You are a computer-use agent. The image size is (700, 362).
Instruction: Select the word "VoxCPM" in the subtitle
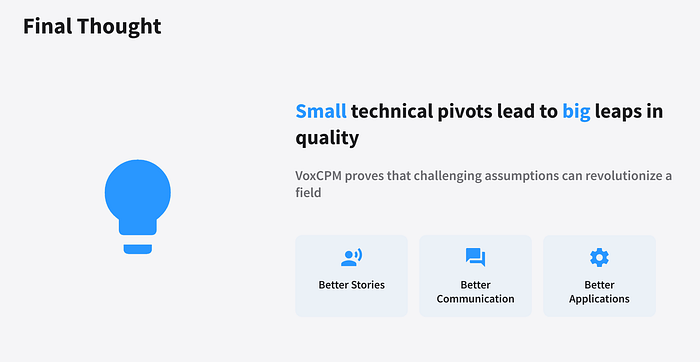point(318,175)
